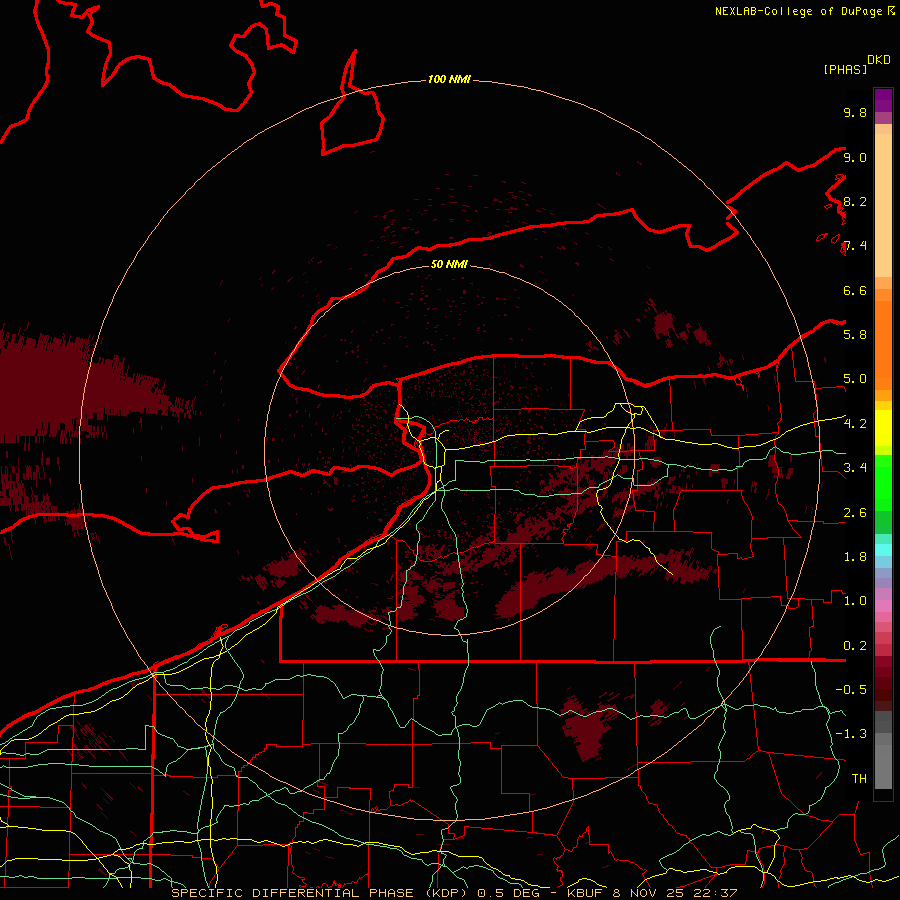Click the -0.5 value on the color scale
The width and height of the screenshot is (900, 900).
pos(851,690)
